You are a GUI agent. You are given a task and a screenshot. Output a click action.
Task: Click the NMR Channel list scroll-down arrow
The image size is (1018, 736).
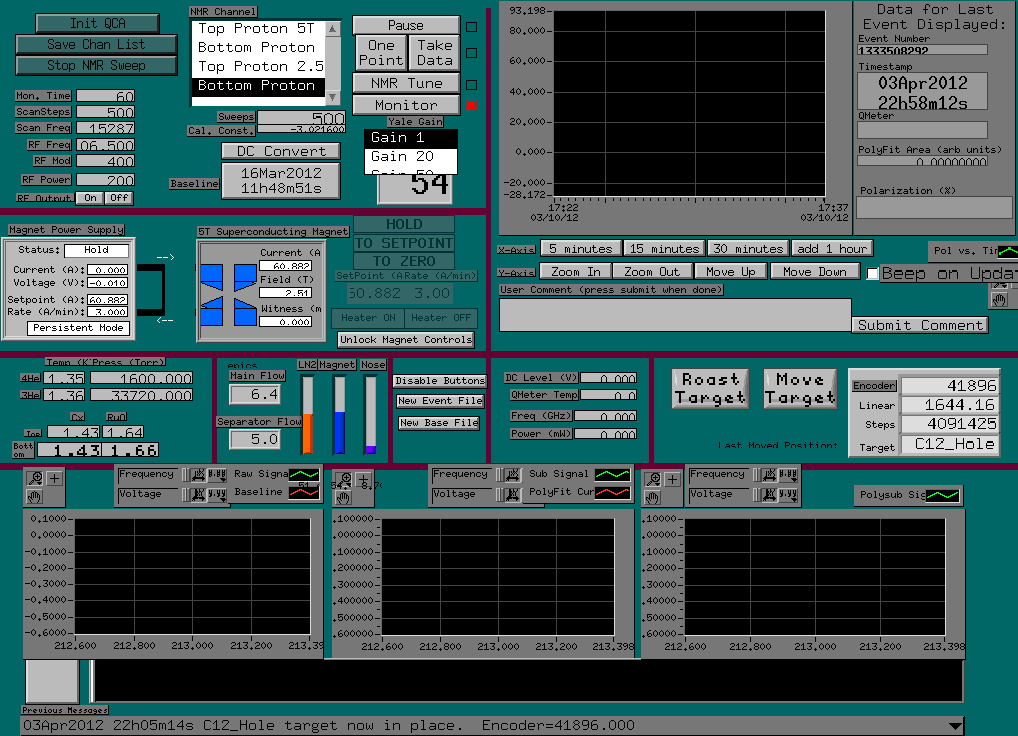coord(333,97)
